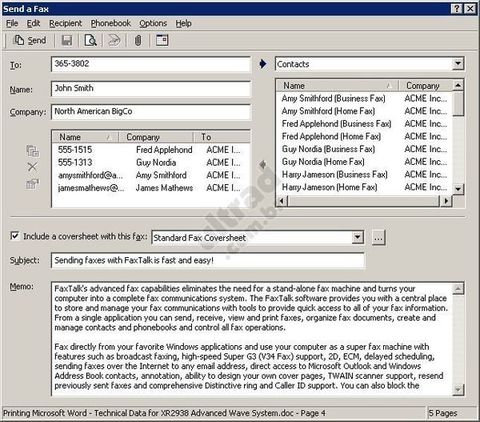Click the paperclip attachment icon

138,41
